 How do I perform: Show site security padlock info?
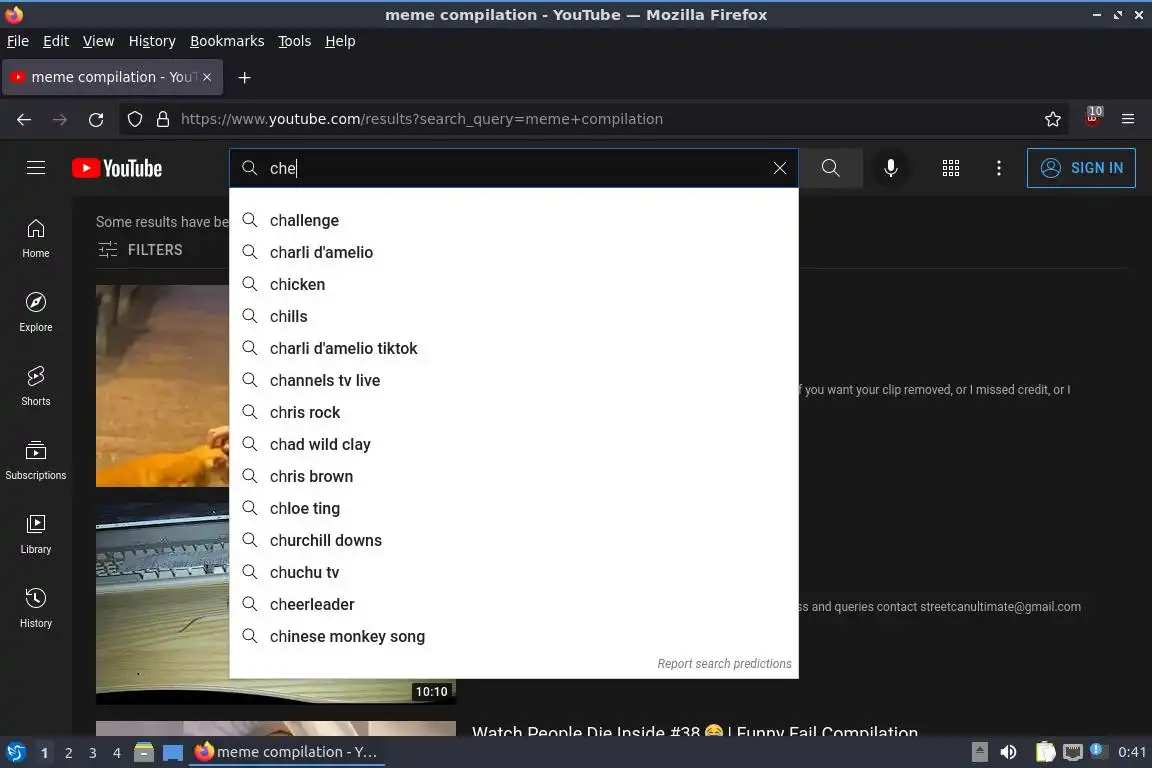[x=163, y=119]
